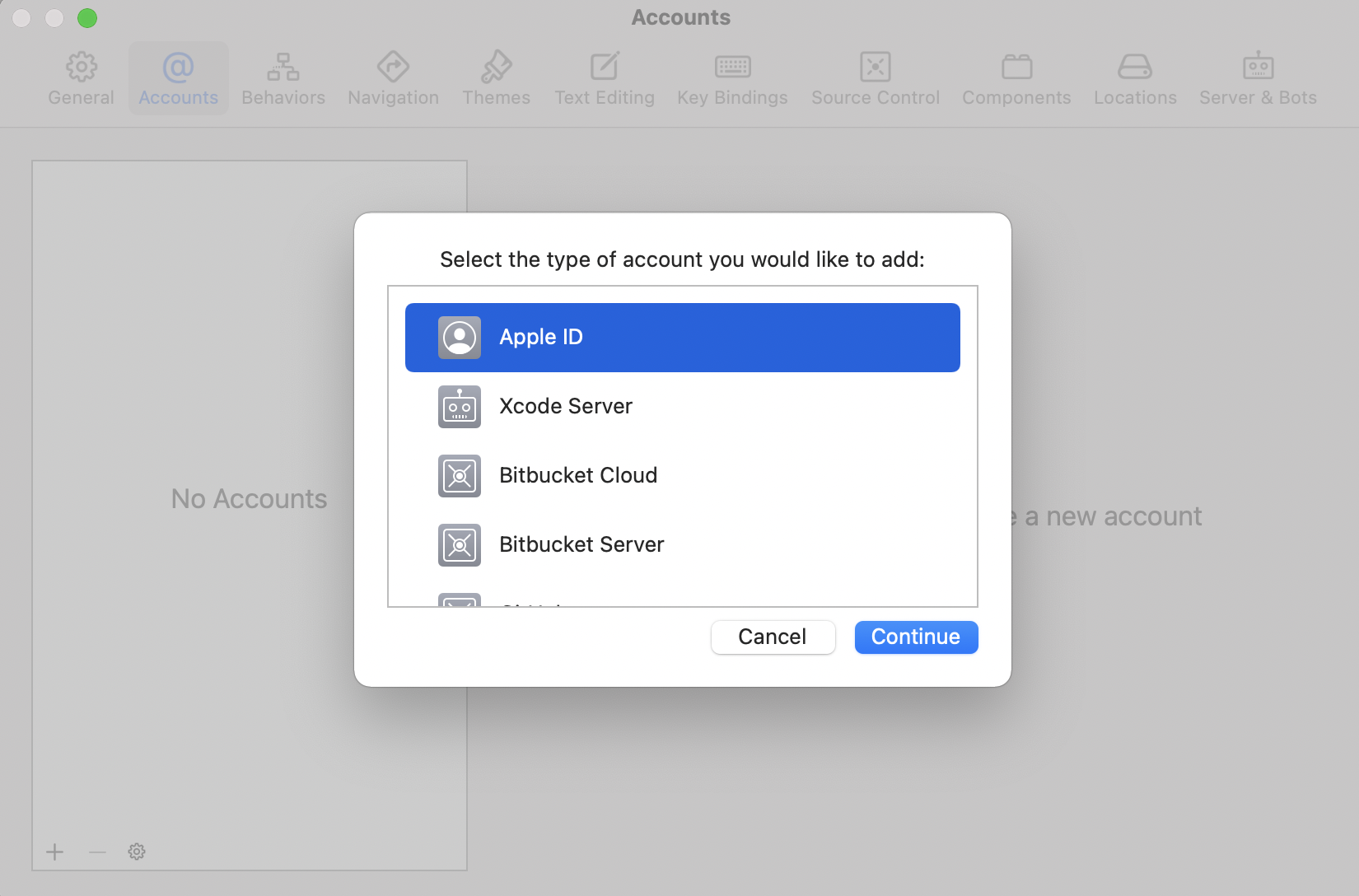Click the Behaviors tab label

[283, 98]
